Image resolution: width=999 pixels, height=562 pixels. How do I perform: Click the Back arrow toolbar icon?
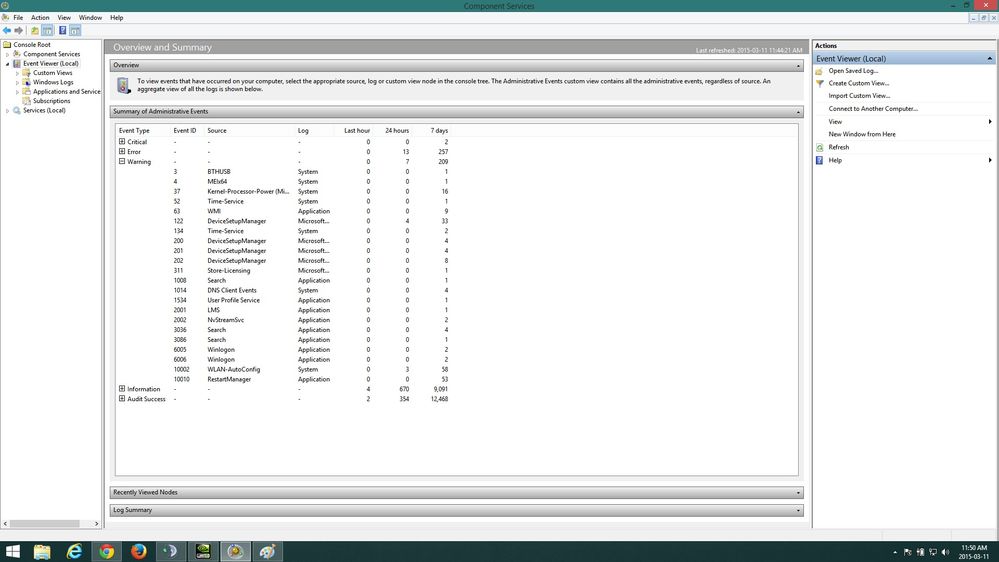click(x=7, y=31)
